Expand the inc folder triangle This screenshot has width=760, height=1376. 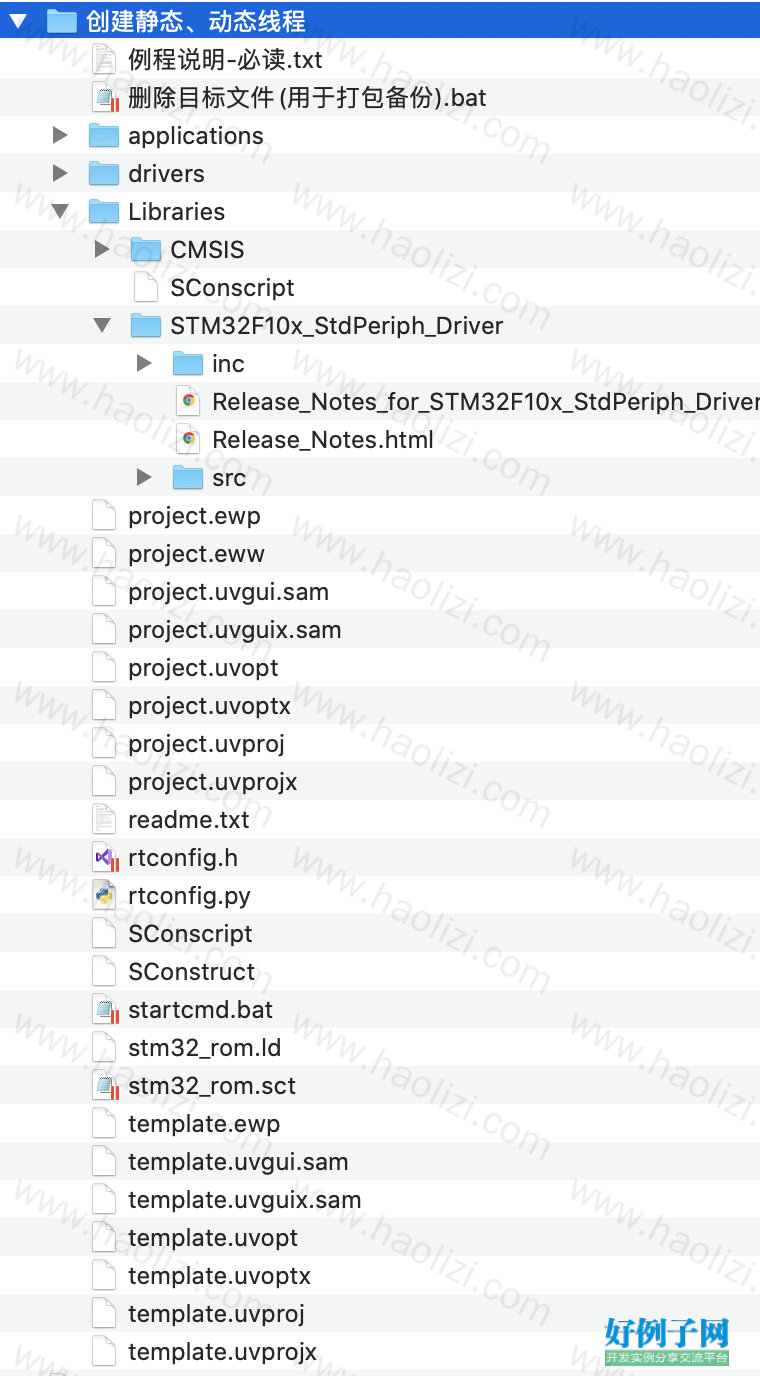[x=144, y=363]
